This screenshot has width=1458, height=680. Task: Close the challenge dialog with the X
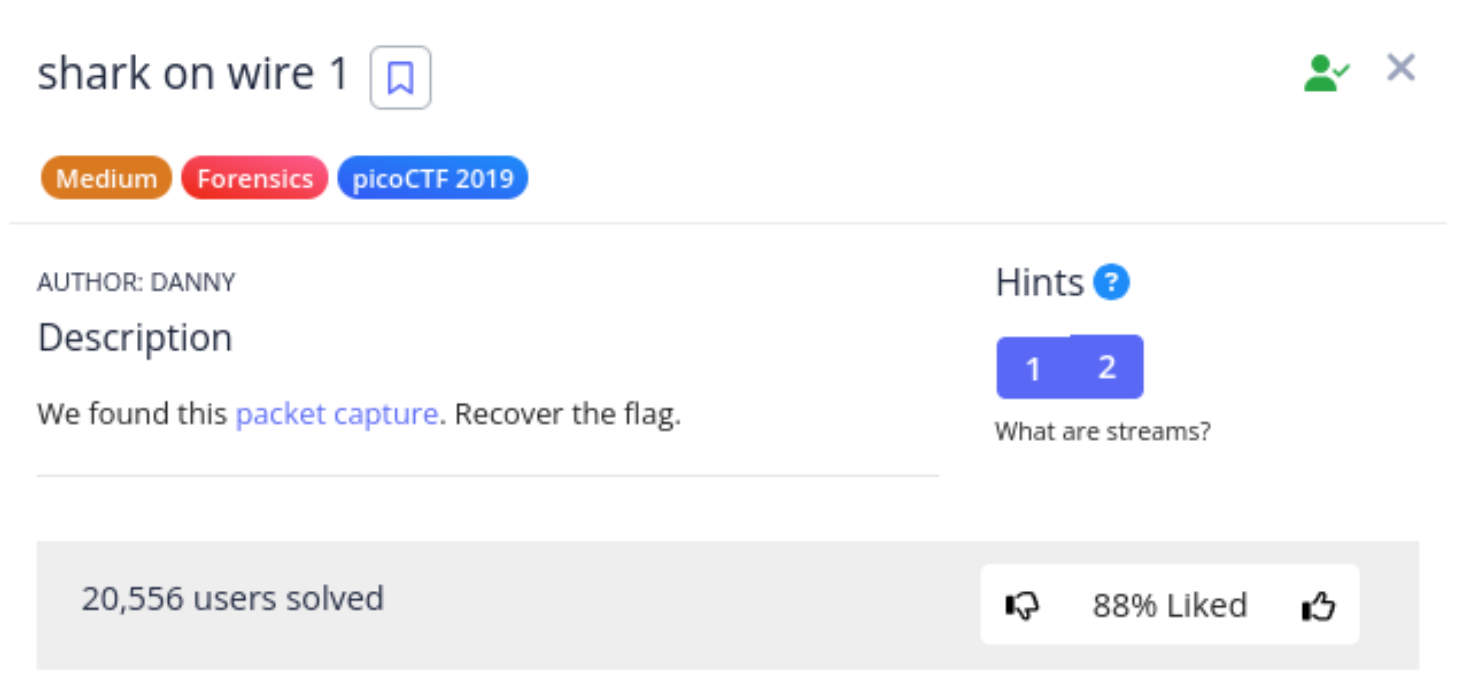click(1401, 68)
